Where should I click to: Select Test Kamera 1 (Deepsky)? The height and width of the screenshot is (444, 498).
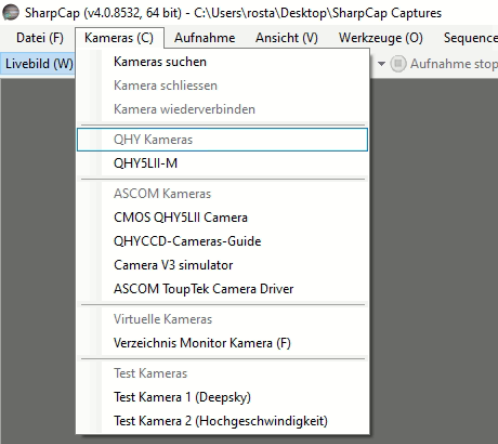point(222,397)
